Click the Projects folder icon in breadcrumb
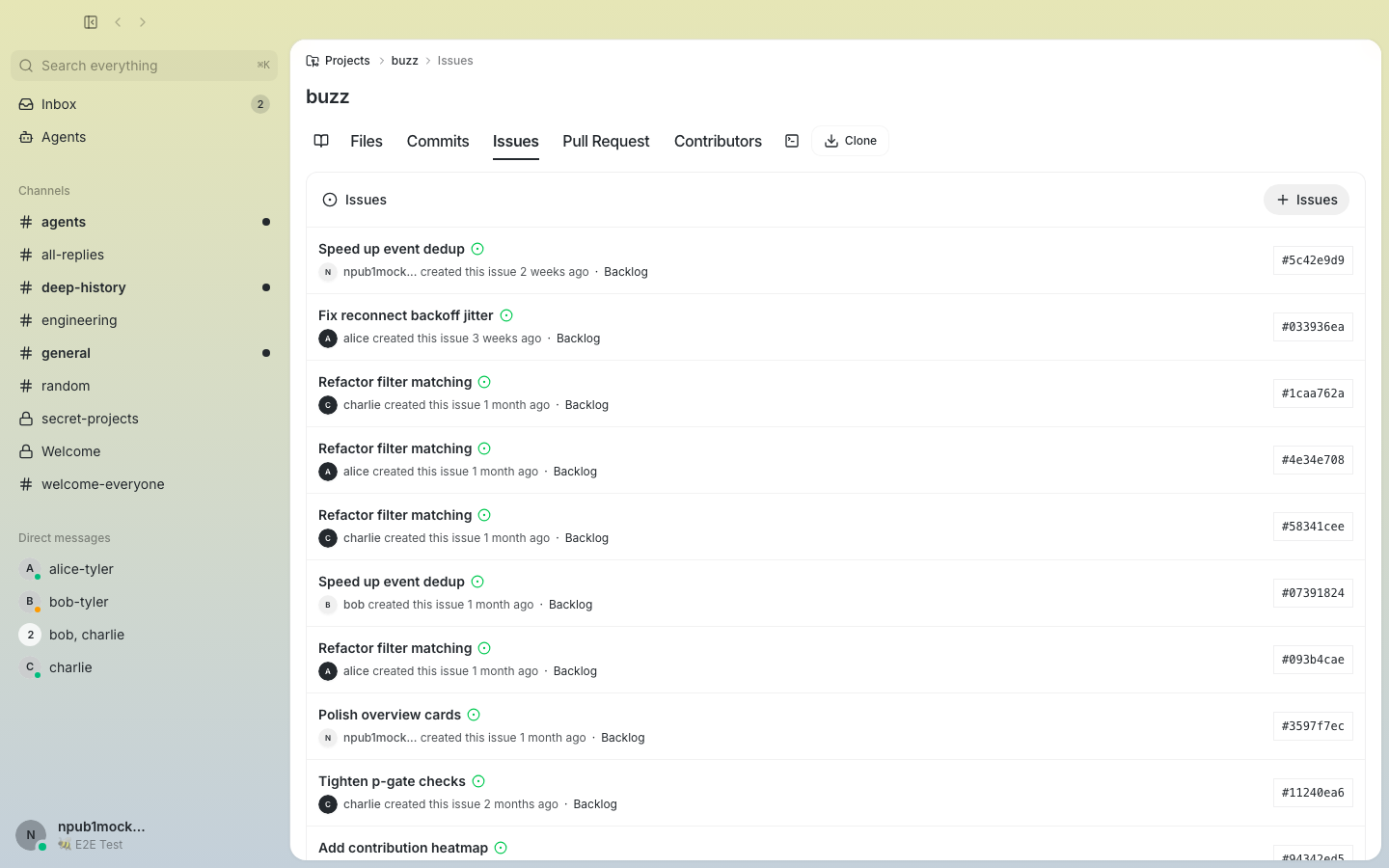The height and width of the screenshot is (868, 1389). pyautogui.click(x=313, y=61)
